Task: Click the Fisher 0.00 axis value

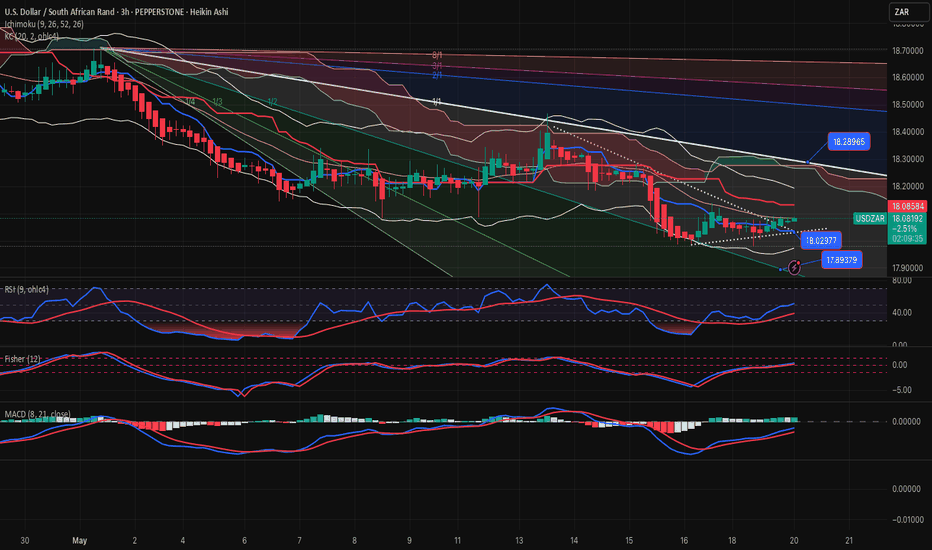Action: 900,365
